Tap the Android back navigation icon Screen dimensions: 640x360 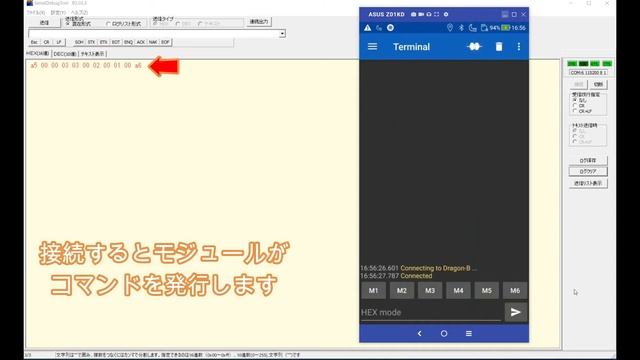[420, 333]
